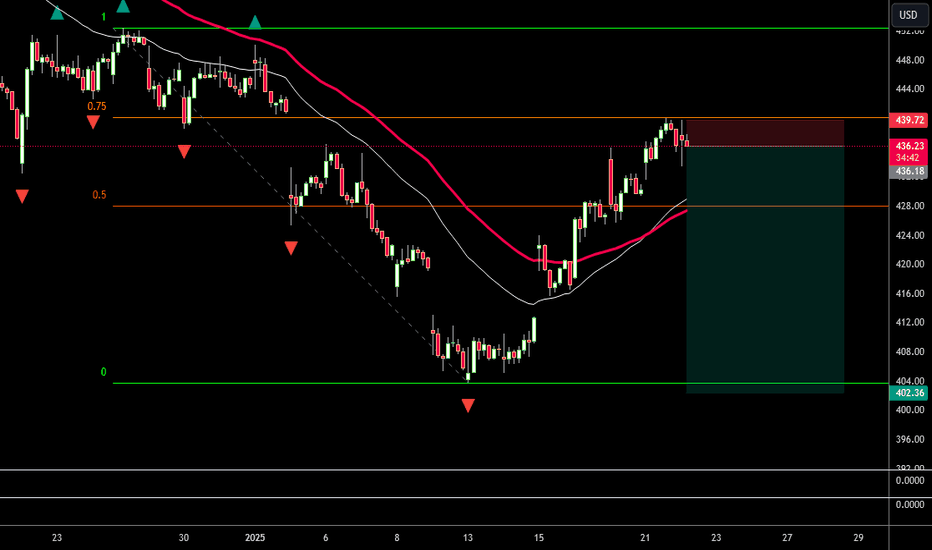Select the Fib retracement label 0

click(x=103, y=372)
